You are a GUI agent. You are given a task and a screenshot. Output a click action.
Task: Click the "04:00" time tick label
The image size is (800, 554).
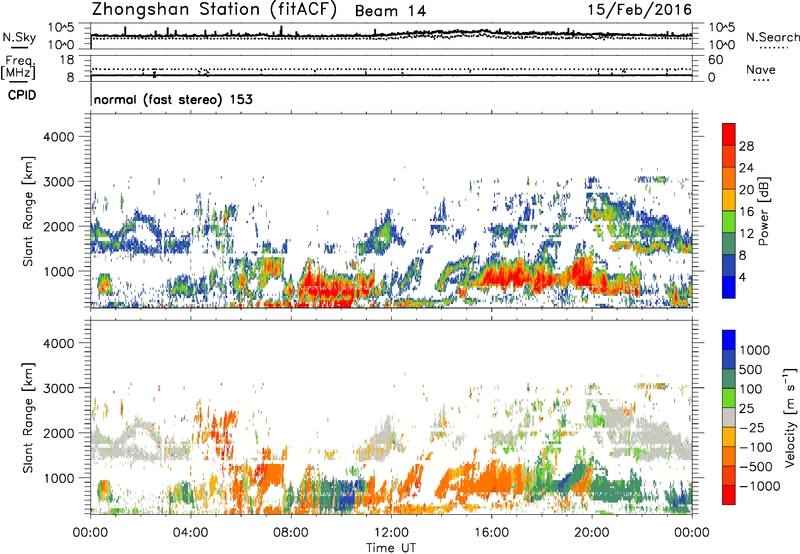190,533
